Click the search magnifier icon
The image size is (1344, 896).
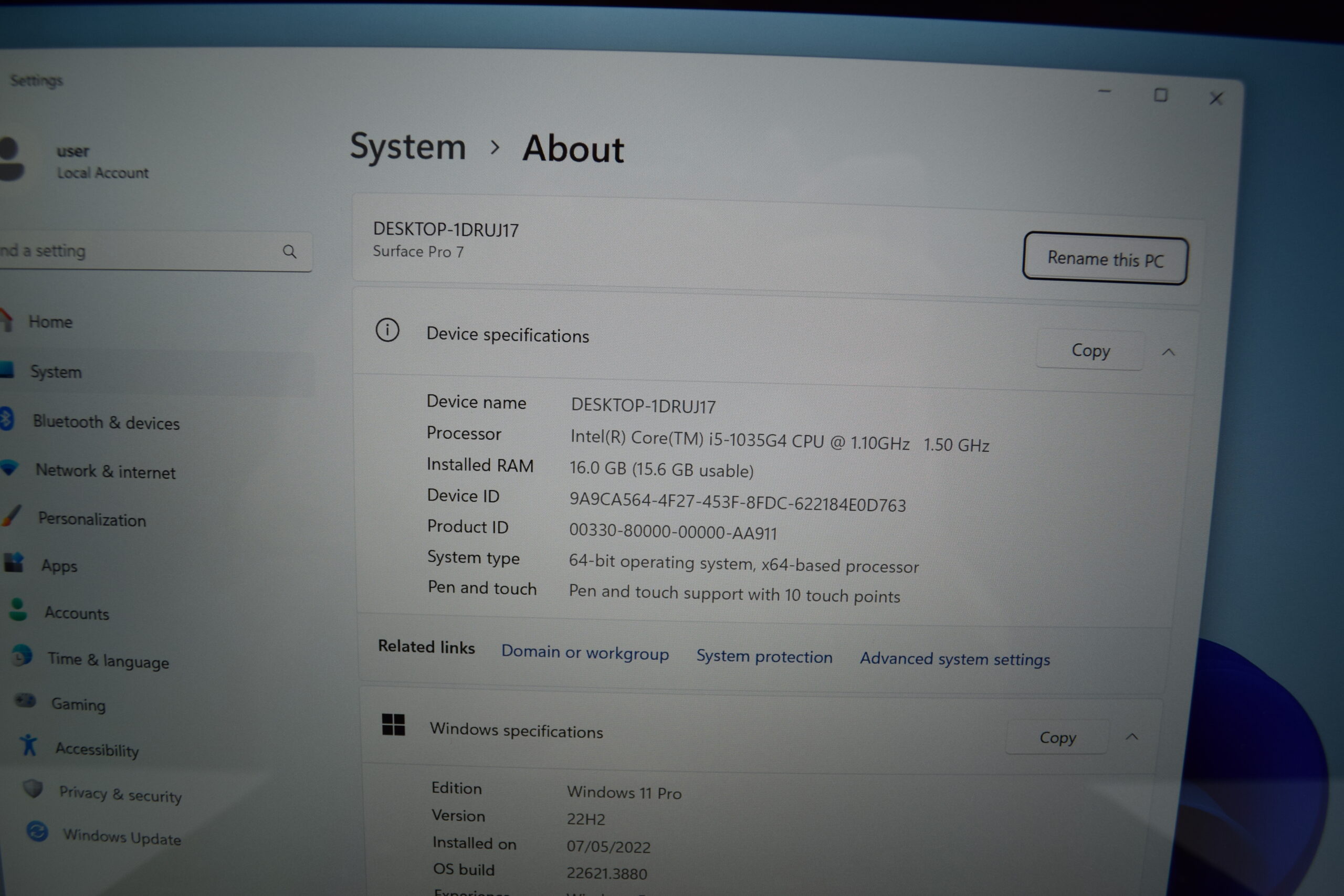(290, 251)
